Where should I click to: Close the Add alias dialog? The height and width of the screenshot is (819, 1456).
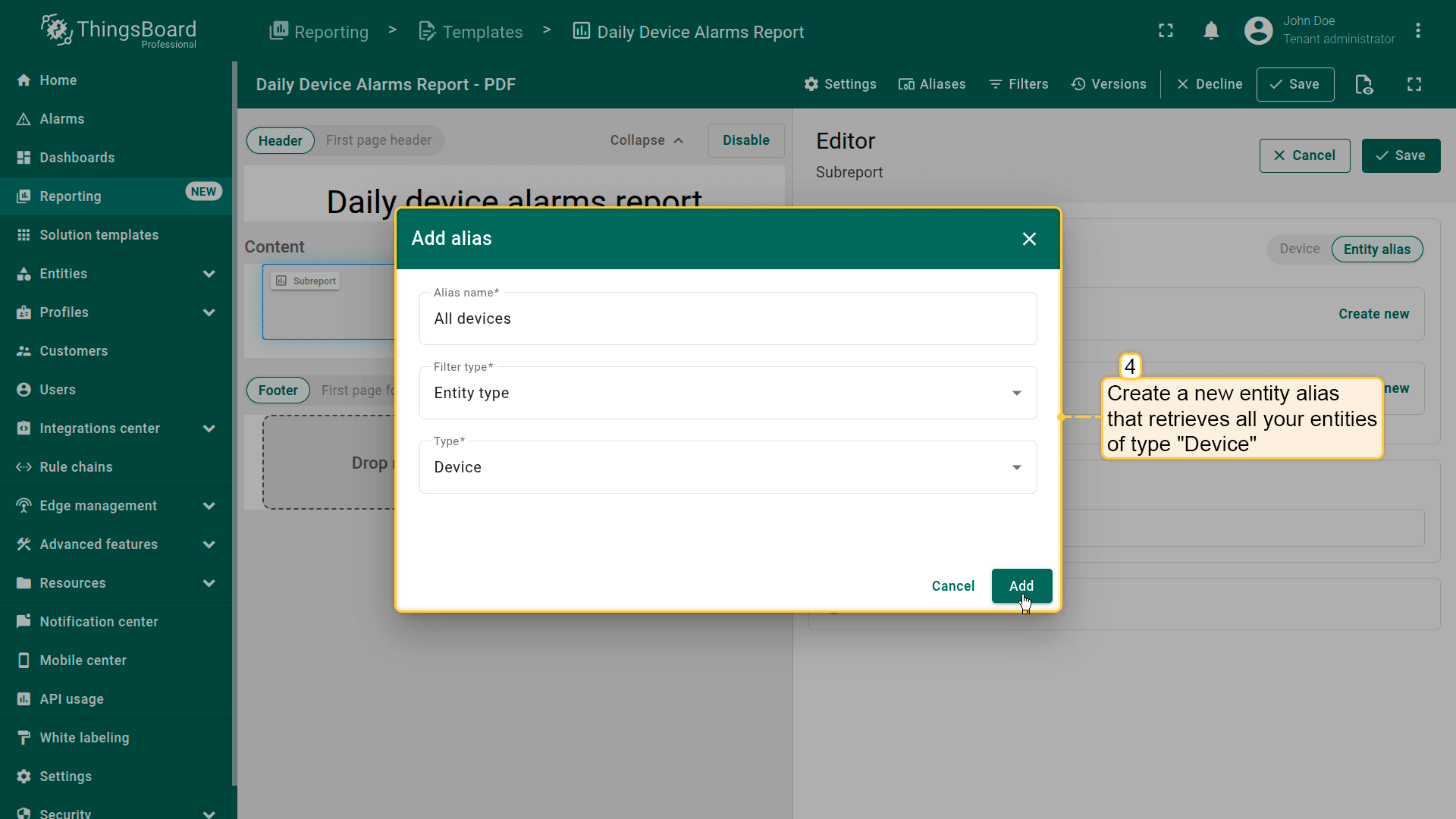pyautogui.click(x=1028, y=239)
